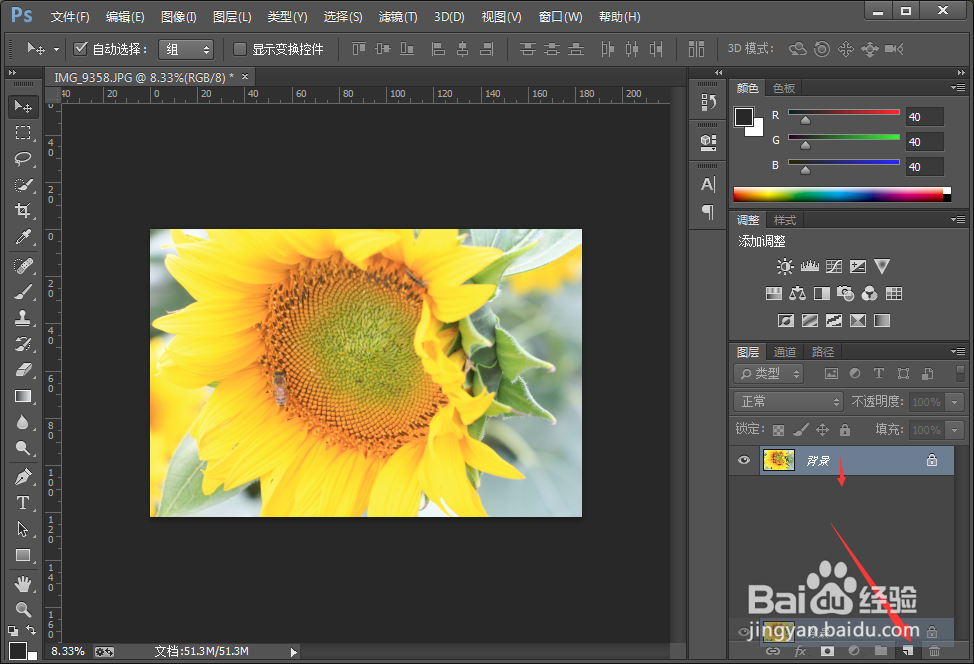Open the Paragraph panel icon
Viewport: 974px width, 664px height.
(708, 212)
